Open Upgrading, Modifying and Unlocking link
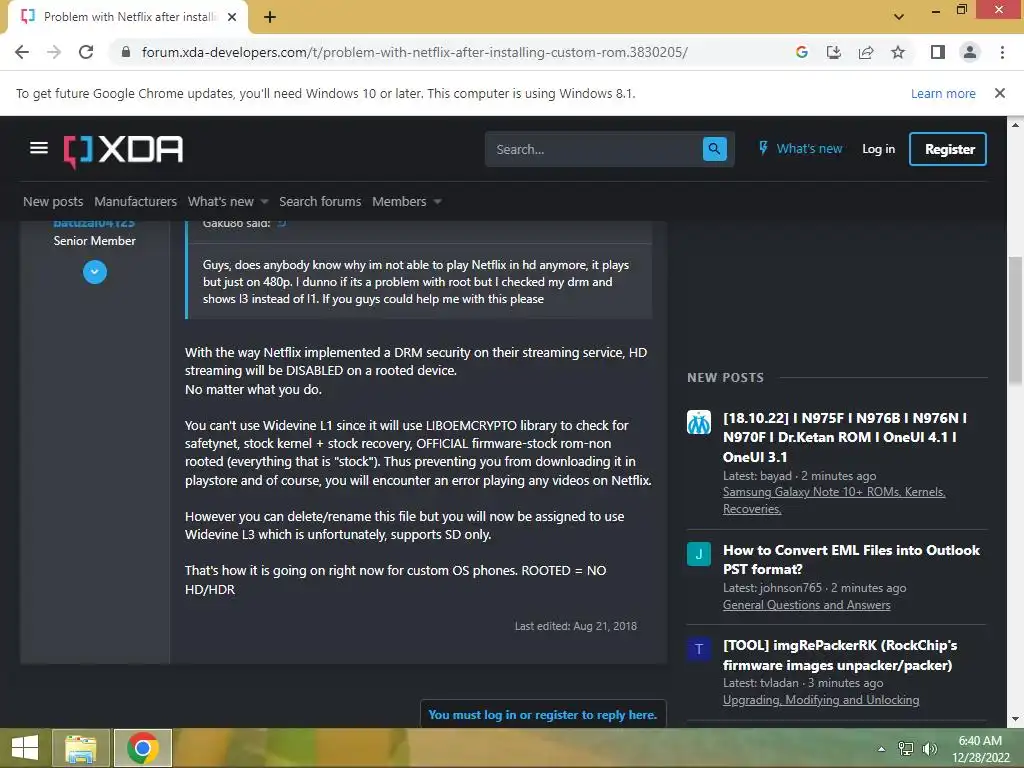 (x=821, y=700)
